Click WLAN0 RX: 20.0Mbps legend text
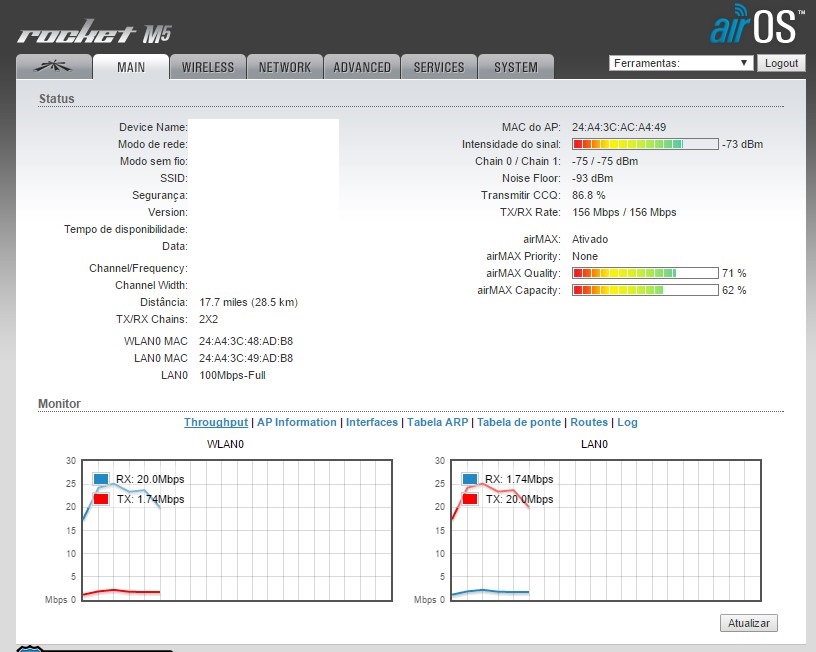The width and height of the screenshot is (816, 652). pos(150,479)
